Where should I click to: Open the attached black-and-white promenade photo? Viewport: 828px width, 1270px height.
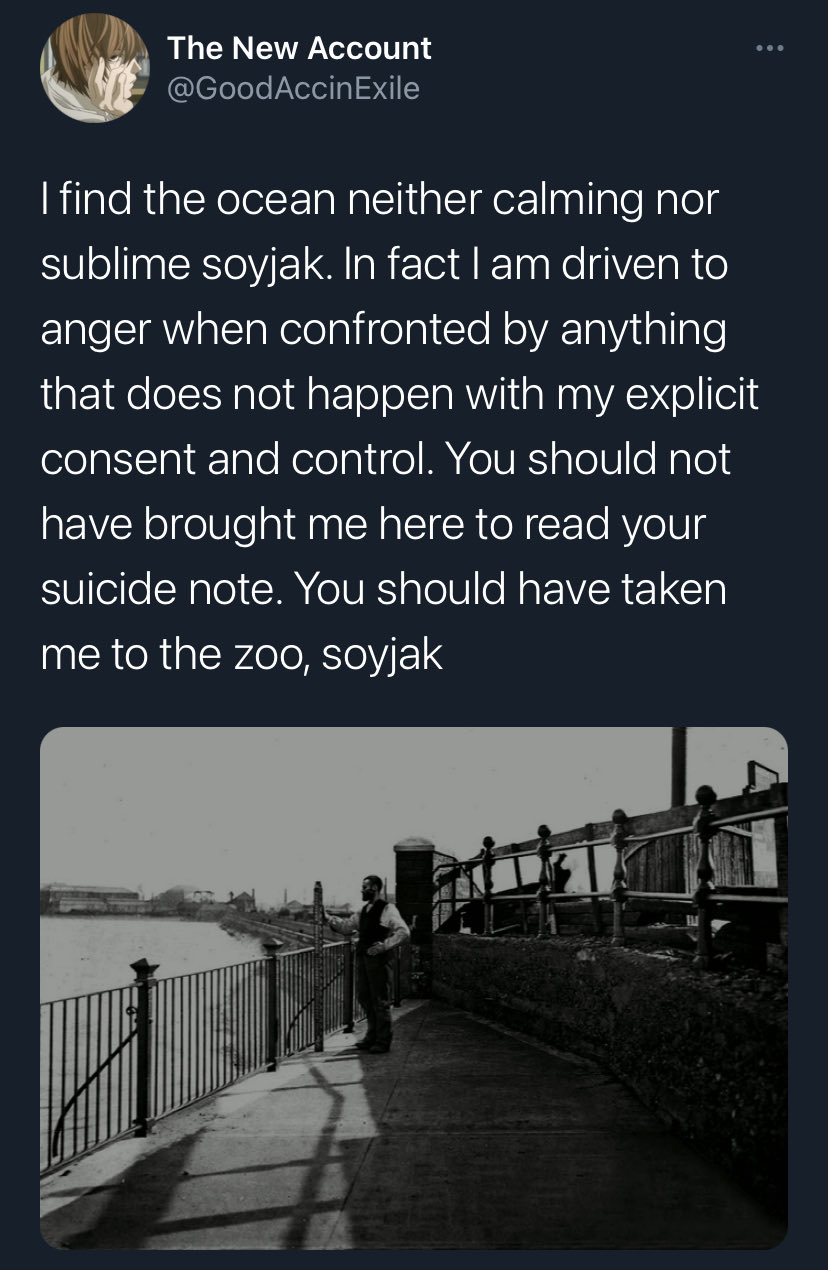pyautogui.click(x=414, y=987)
